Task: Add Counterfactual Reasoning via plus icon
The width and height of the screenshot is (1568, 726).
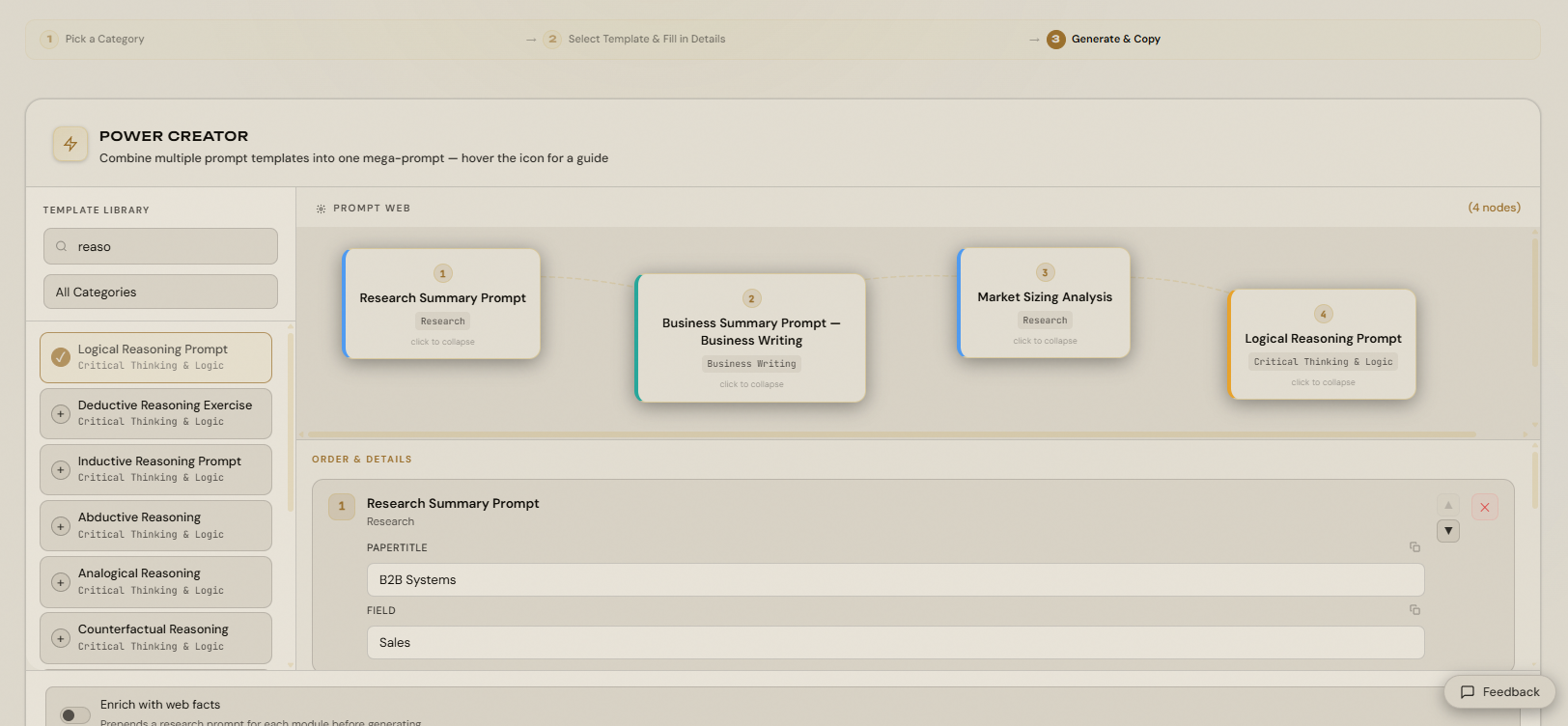Action: point(61,637)
